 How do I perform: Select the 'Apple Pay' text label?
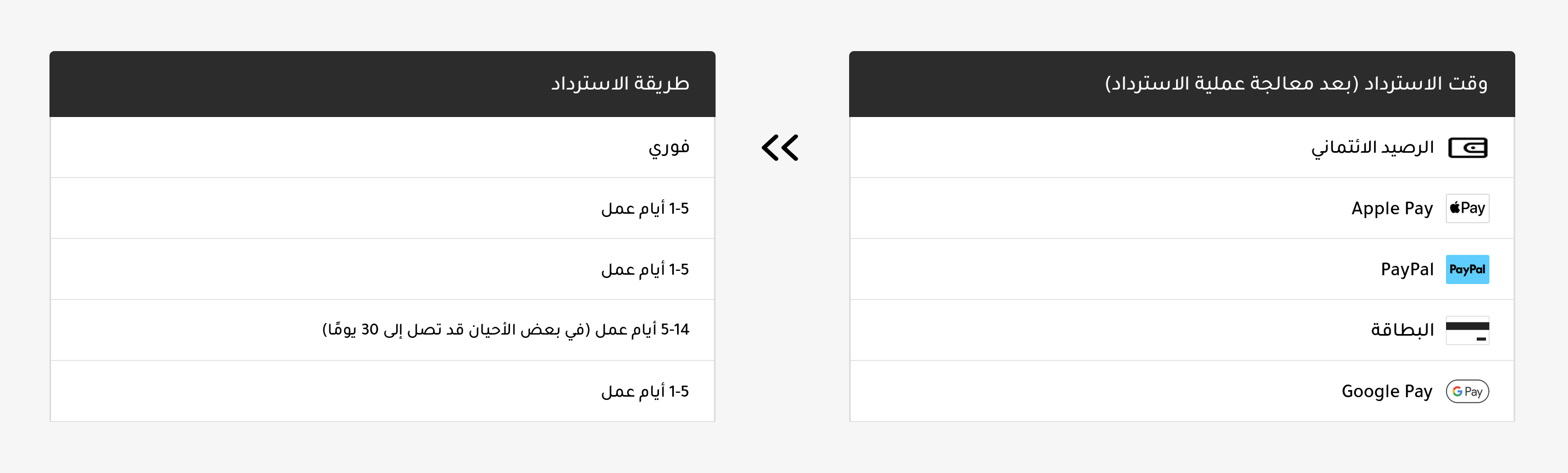(1392, 208)
